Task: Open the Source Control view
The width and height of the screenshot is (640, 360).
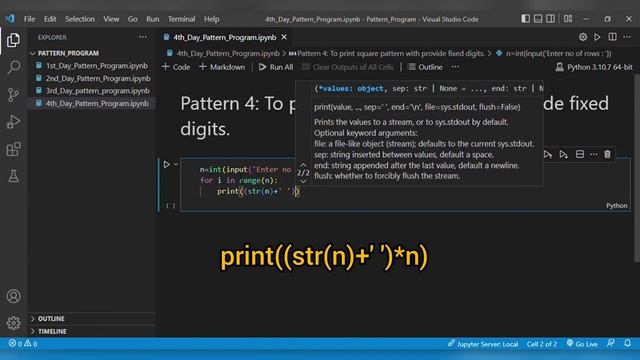Action: (x=13, y=95)
